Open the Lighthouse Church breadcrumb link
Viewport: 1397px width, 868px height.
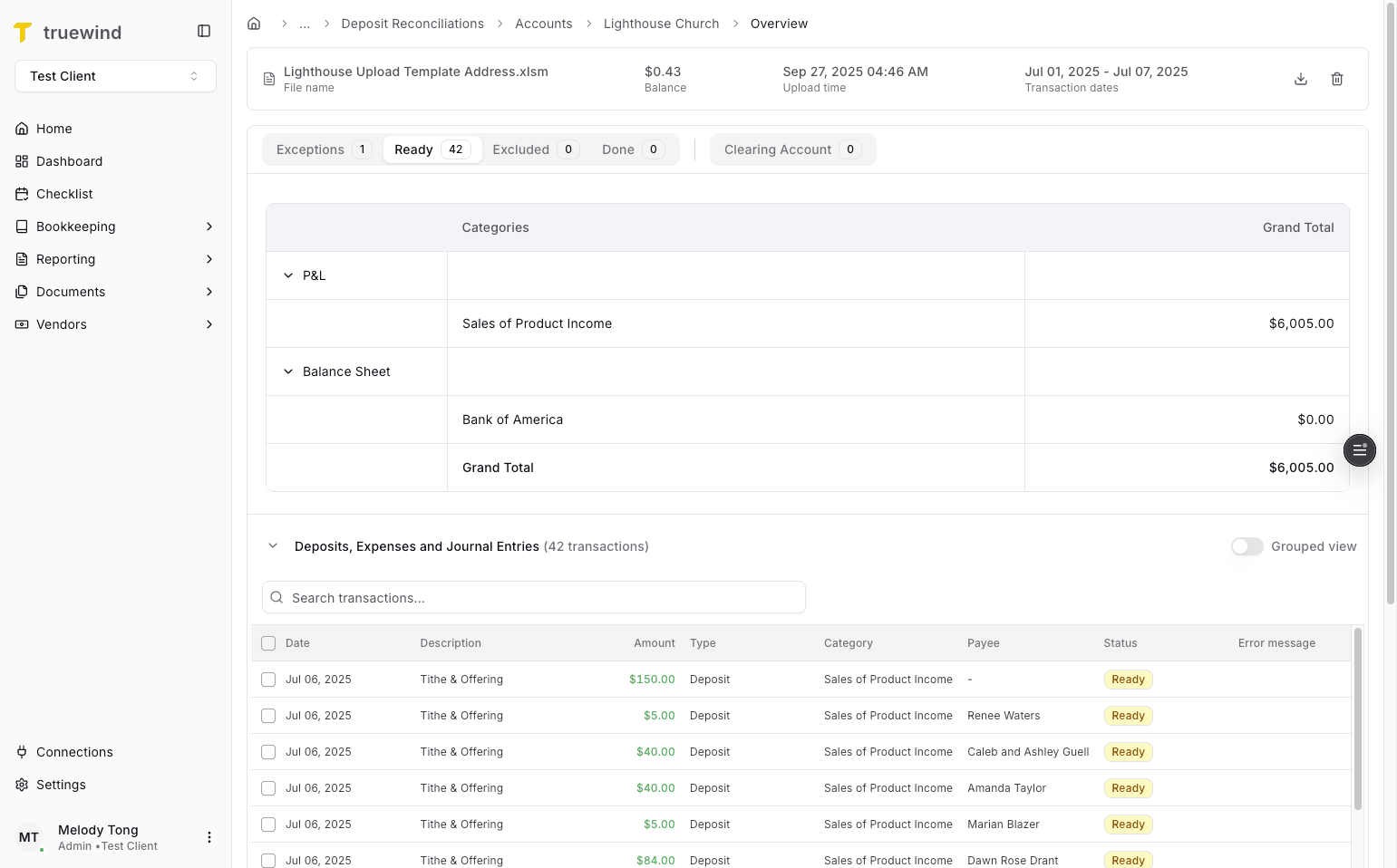pyautogui.click(x=661, y=24)
